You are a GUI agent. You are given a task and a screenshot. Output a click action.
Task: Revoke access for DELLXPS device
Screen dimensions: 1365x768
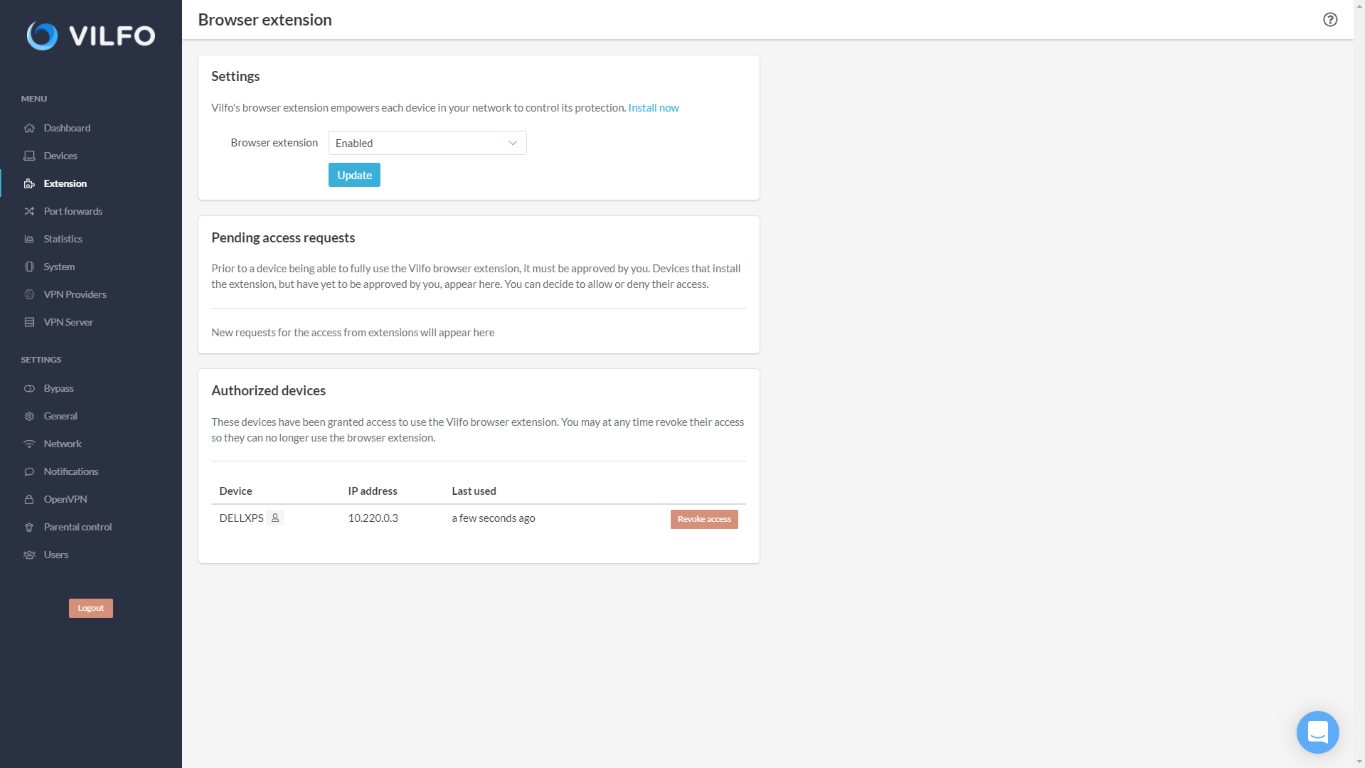click(x=704, y=519)
